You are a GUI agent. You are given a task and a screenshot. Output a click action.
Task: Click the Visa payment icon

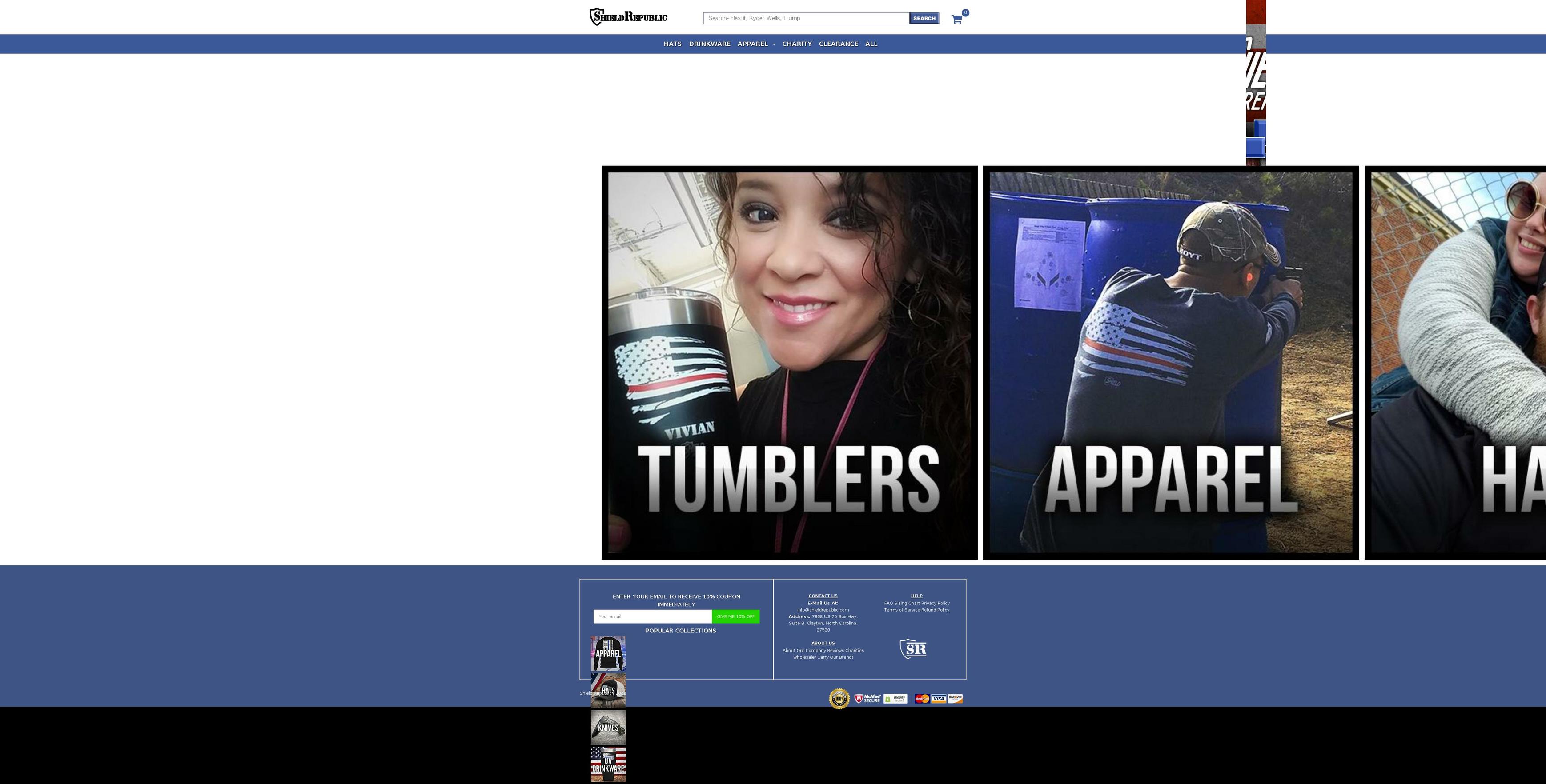point(939,699)
